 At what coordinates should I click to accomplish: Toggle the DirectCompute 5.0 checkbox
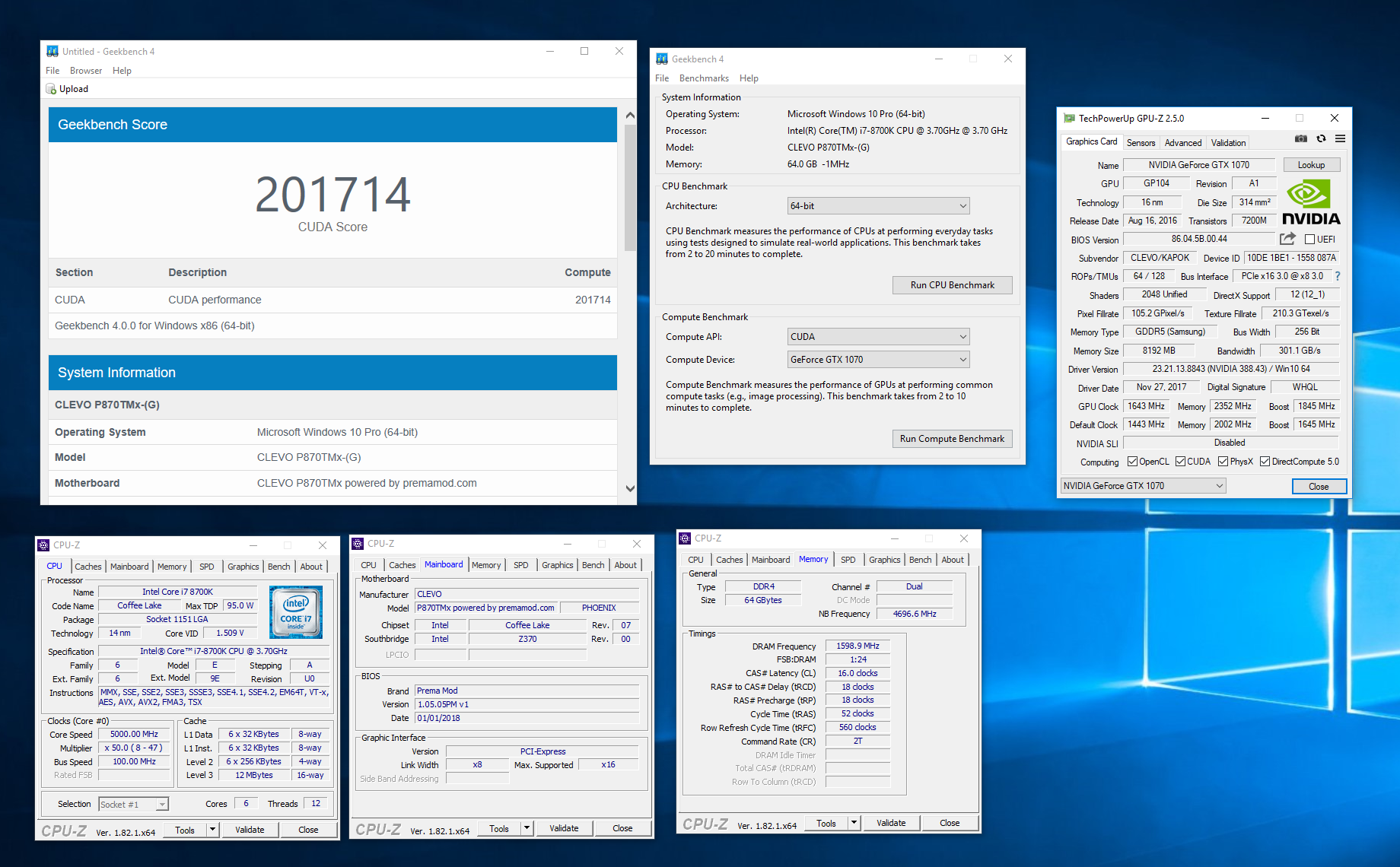coord(1265,462)
